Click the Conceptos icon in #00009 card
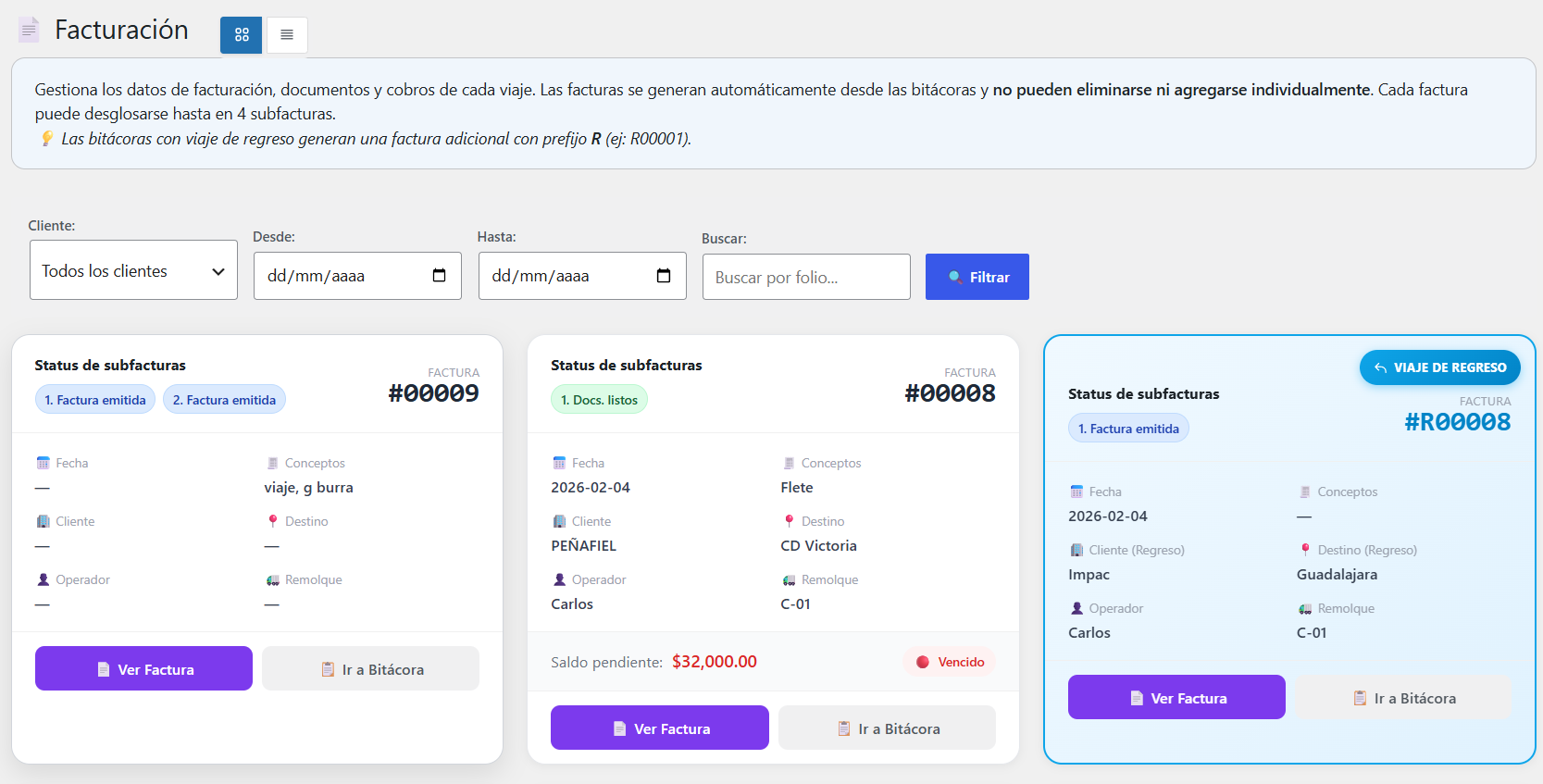This screenshot has width=1543, height=784. point(272,463)
